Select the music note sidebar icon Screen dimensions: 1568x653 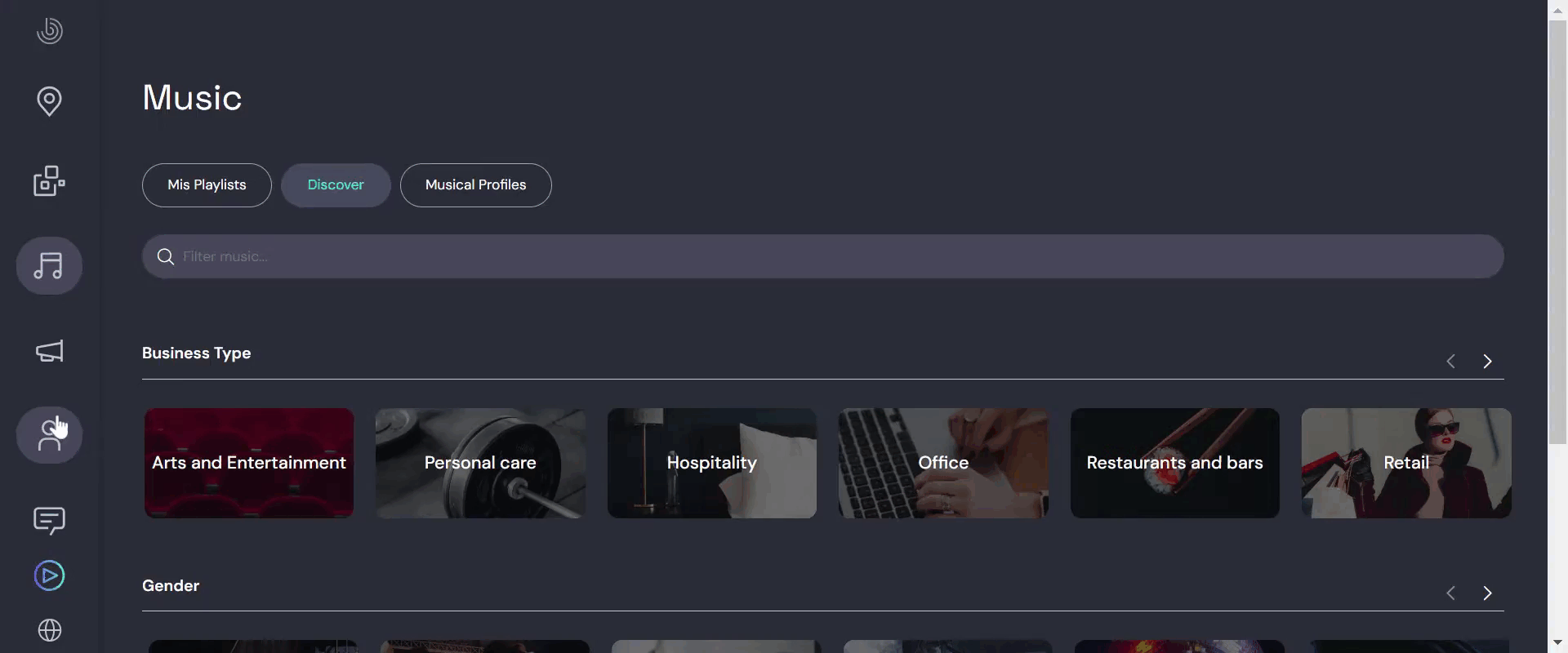(49, 266)
